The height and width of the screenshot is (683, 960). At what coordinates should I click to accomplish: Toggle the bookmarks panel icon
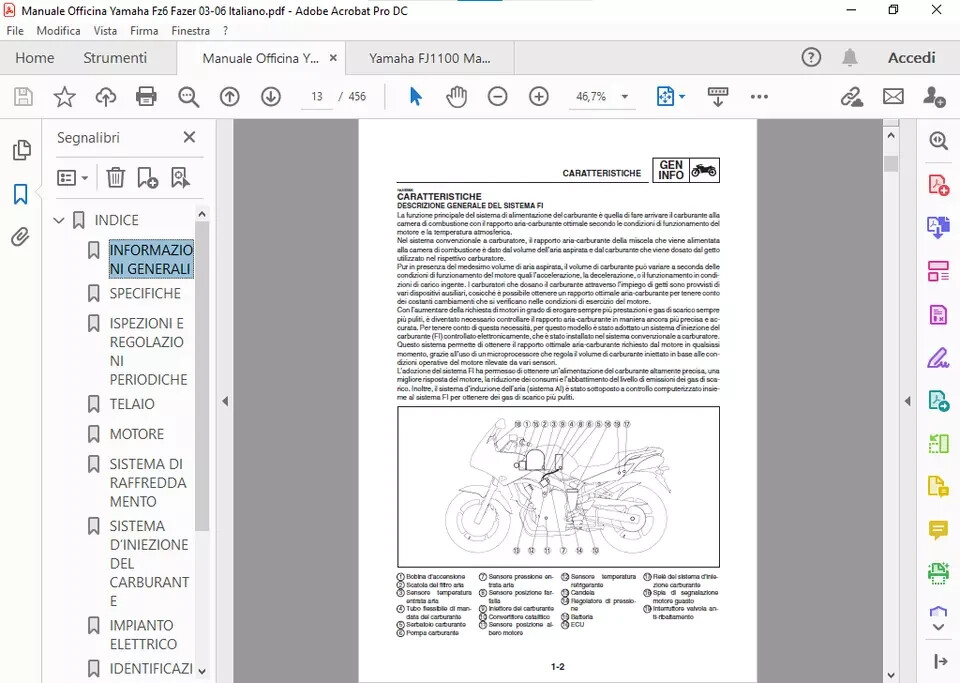coord(21,194)
